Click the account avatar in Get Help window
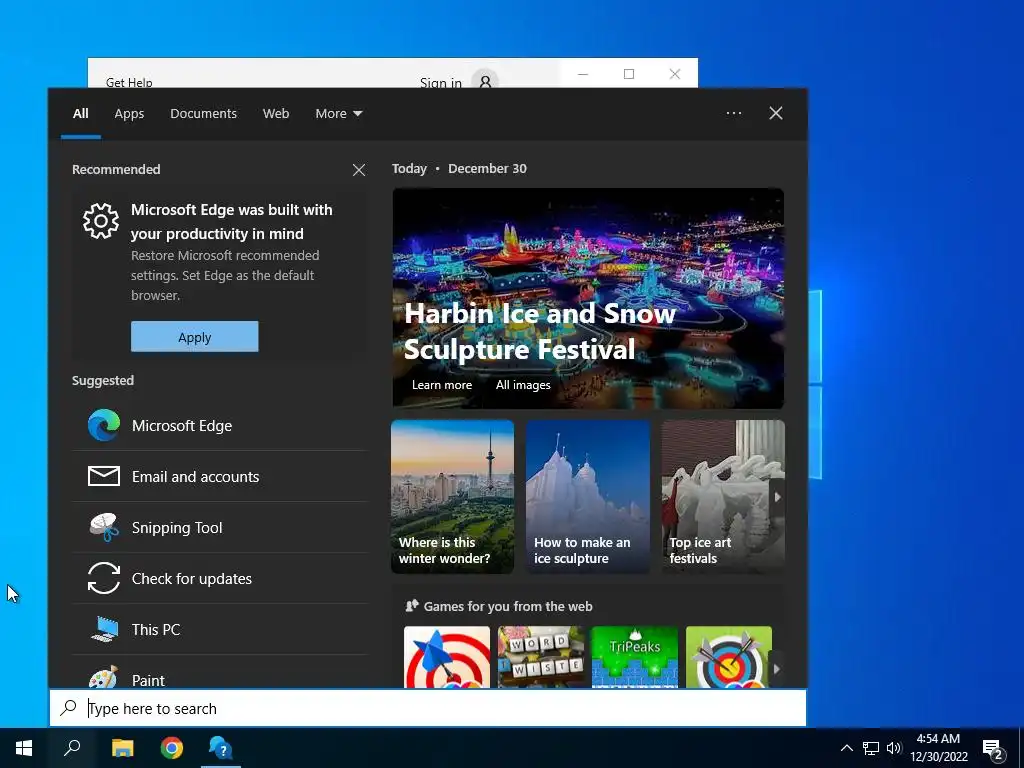 point(485,80)
